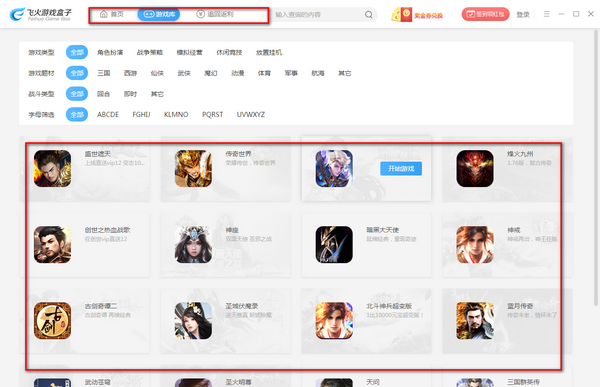
Task: Select the 放置挂机 game type filter
Action: pos(269,52)
